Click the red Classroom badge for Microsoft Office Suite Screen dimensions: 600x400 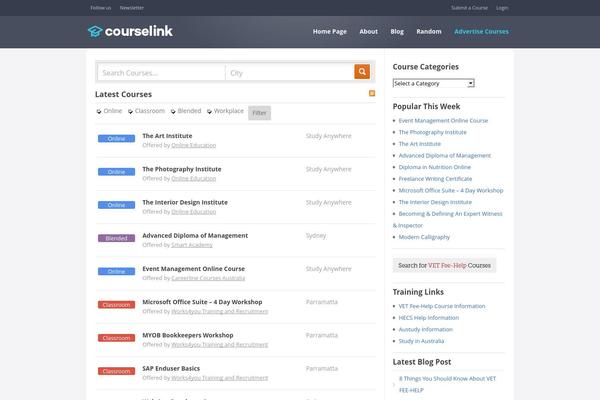point(116,305)
